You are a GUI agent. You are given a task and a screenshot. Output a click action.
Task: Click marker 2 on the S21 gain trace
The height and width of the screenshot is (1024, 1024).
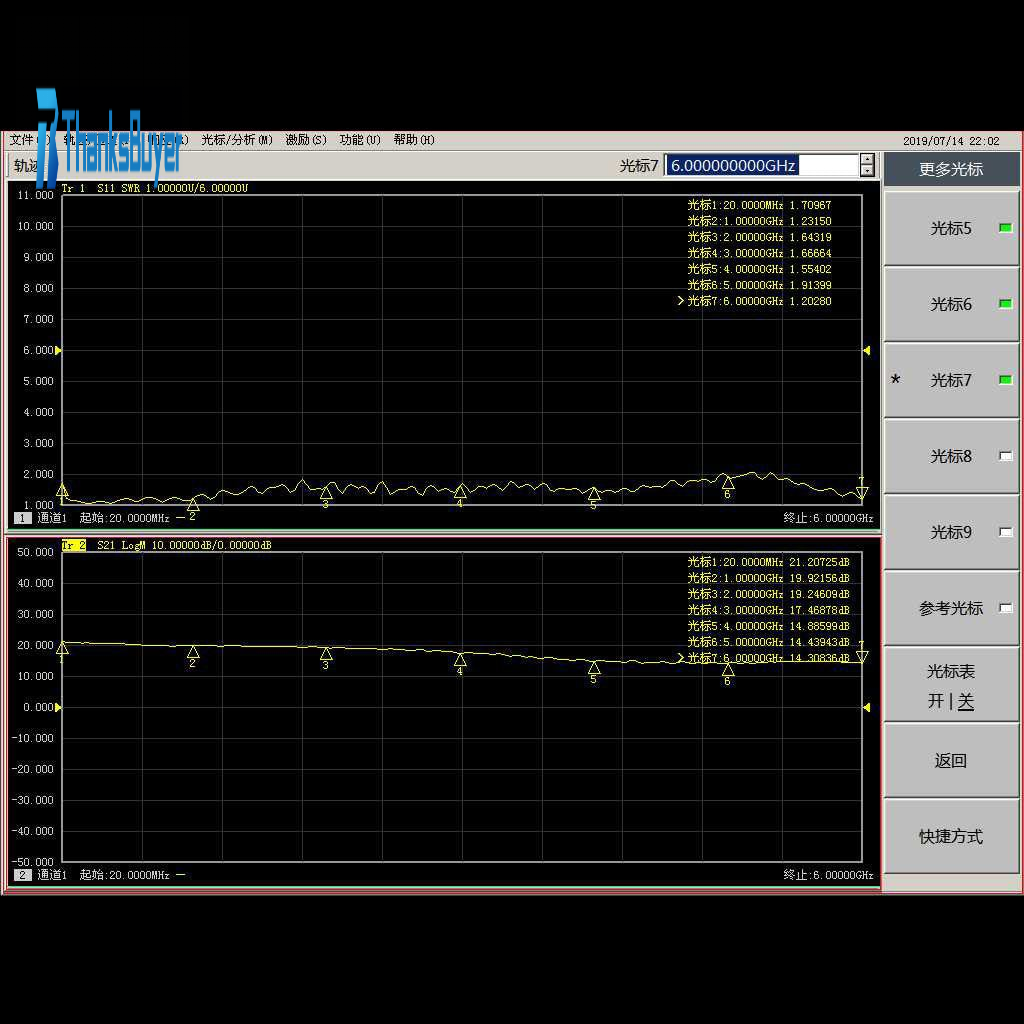pos(193,652)
